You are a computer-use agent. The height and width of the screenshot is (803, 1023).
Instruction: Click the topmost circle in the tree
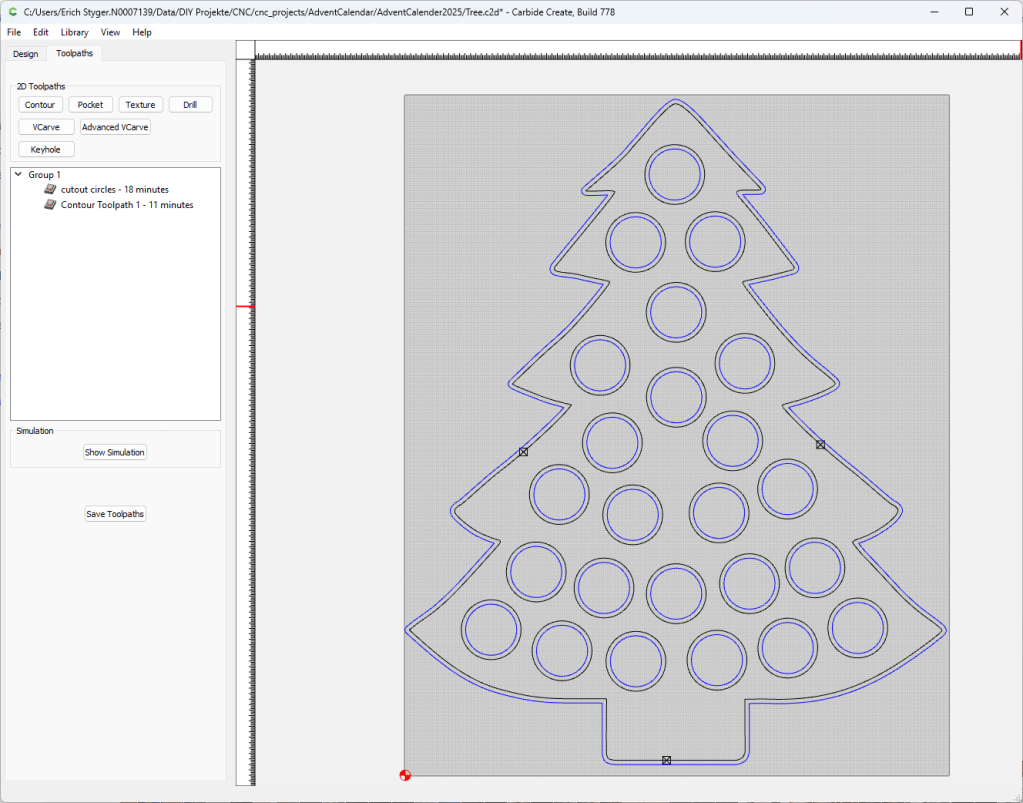pyautogui.click(x=675, y=174)
